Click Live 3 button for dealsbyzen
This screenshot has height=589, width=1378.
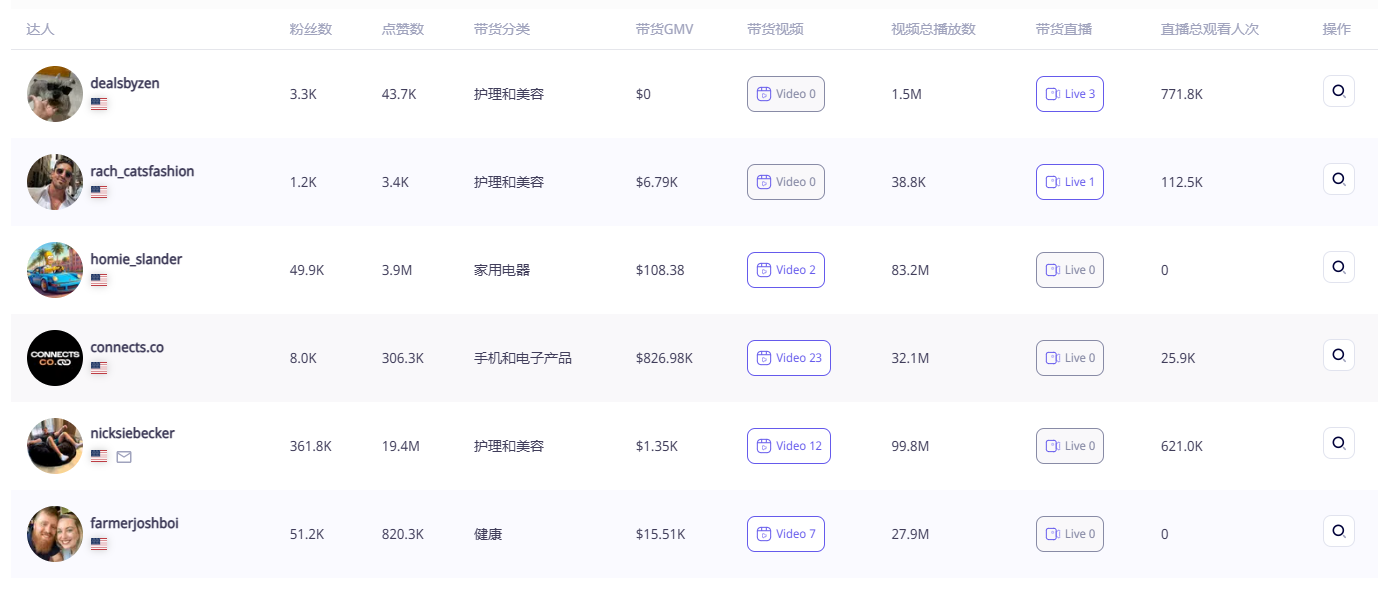(1069, 94)
